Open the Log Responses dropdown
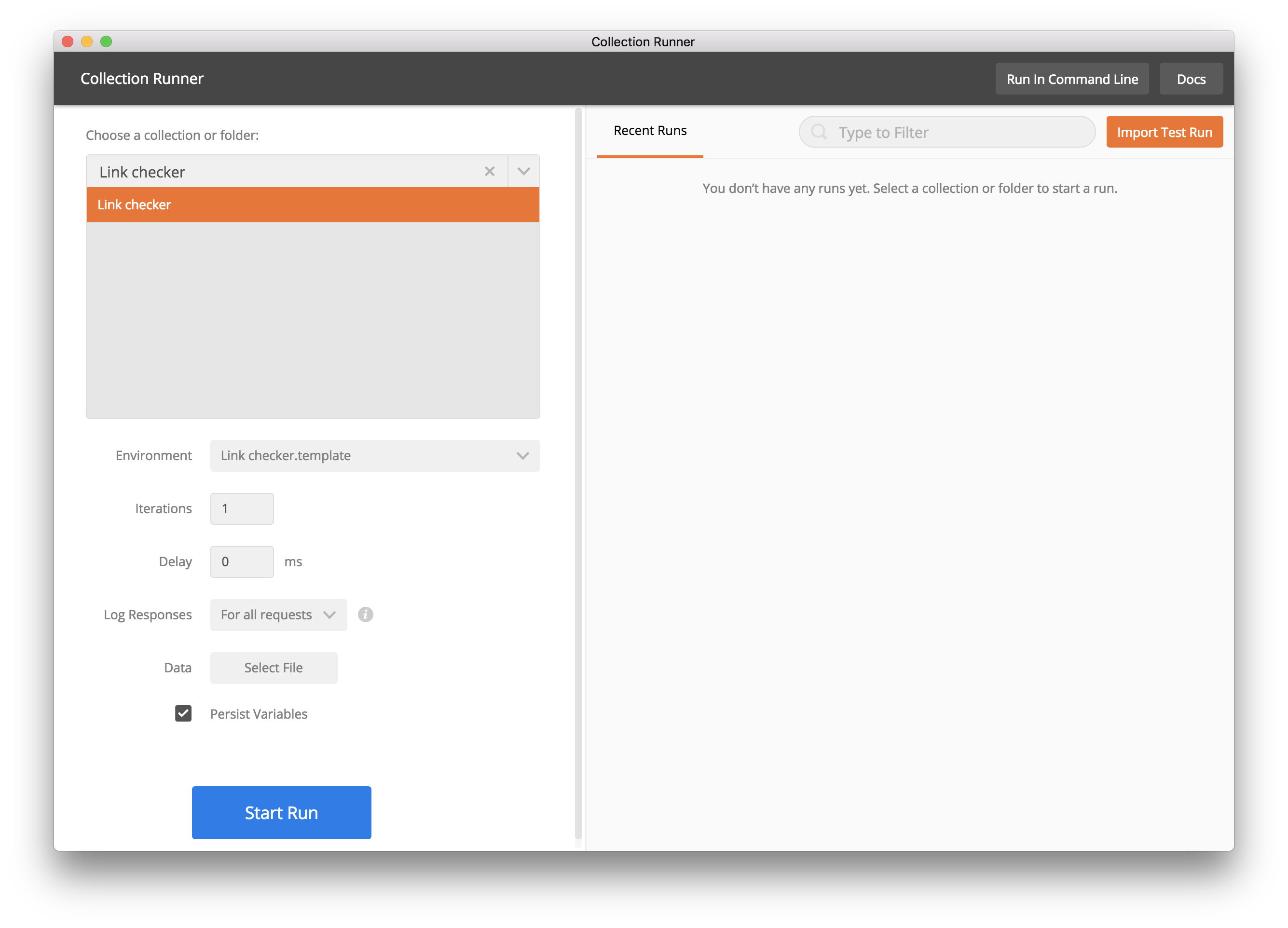 (278, 614)
